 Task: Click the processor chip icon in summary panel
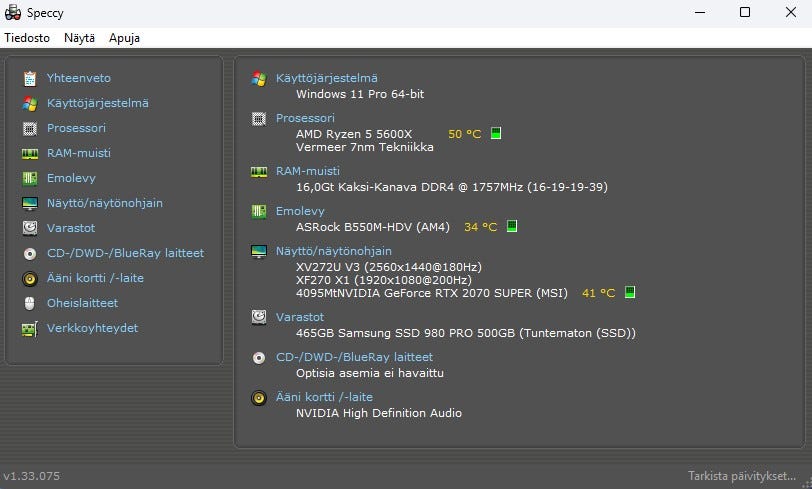259,119
